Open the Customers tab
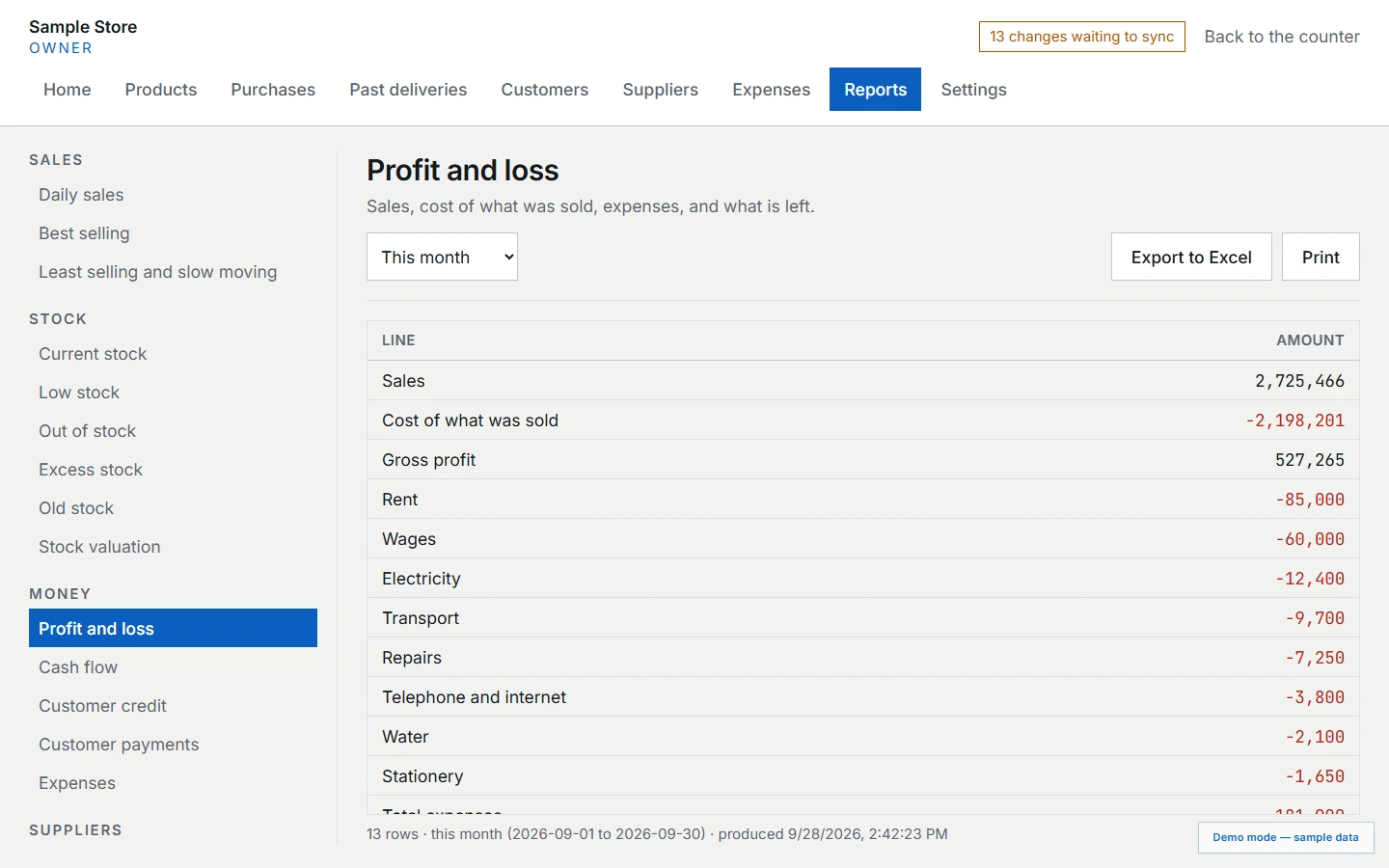Image resolution: width=1389 pixels, height=868 pixels. [545, 90]
